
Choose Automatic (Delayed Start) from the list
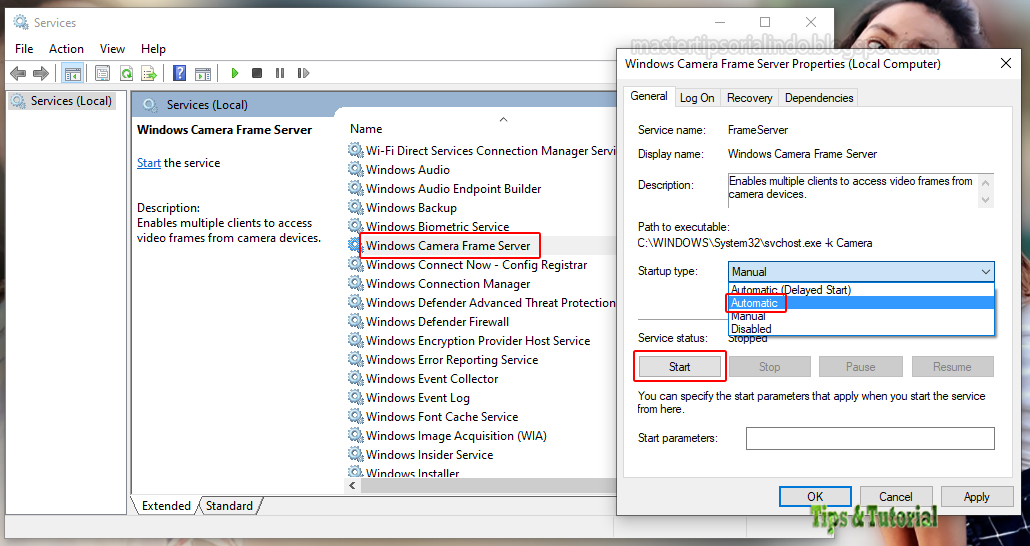(x=861, y=290)
